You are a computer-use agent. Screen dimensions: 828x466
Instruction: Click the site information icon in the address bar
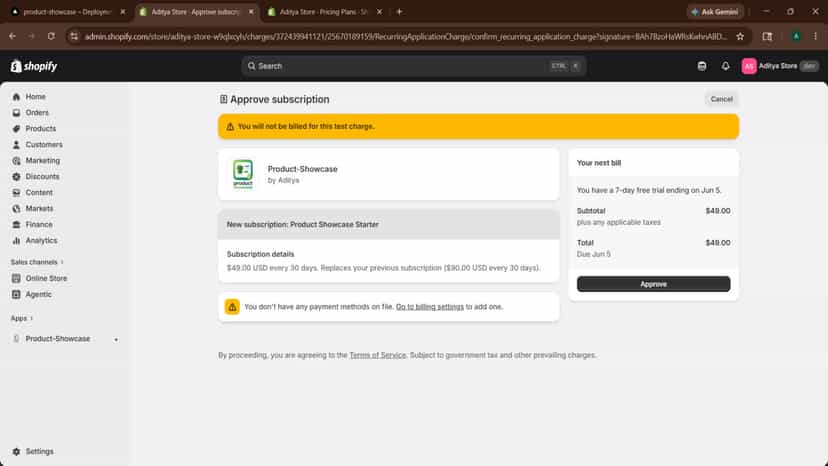[x=74, y=36]
